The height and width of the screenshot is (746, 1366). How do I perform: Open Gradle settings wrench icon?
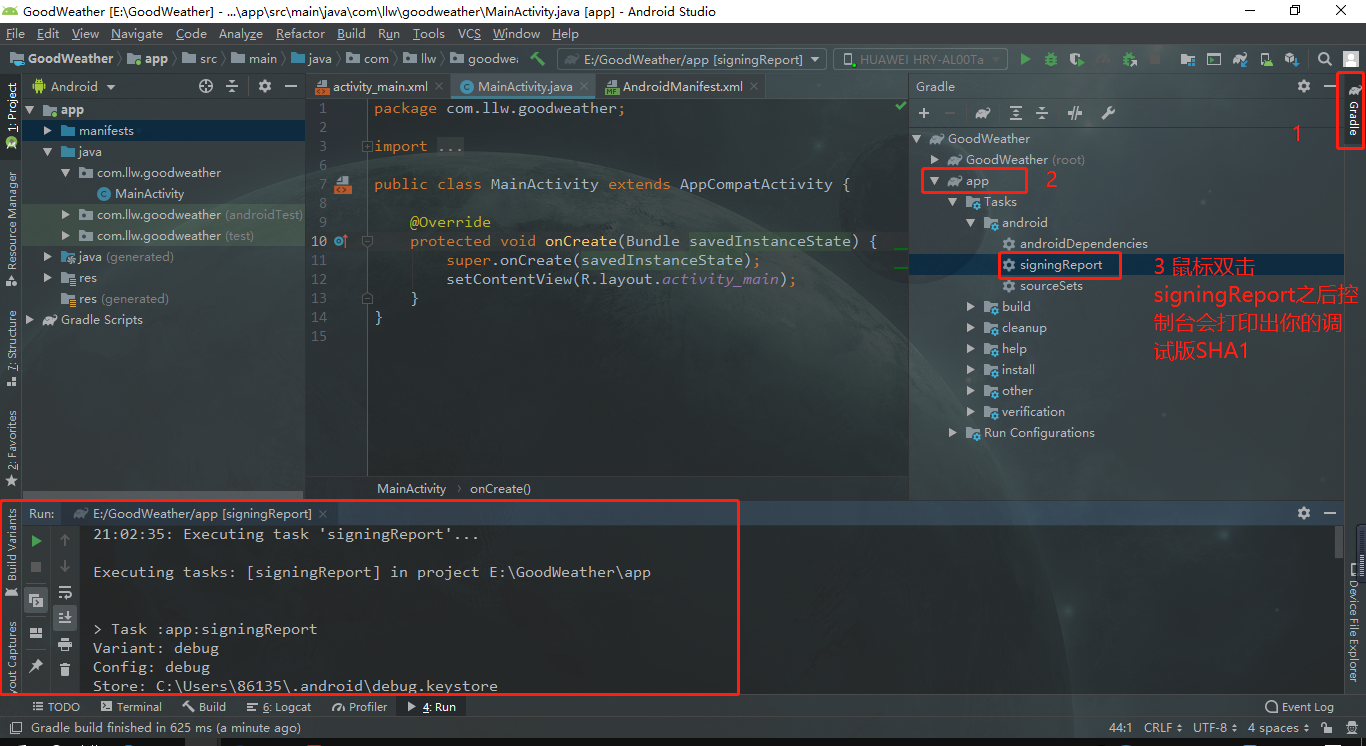[x=1108, y=113]
